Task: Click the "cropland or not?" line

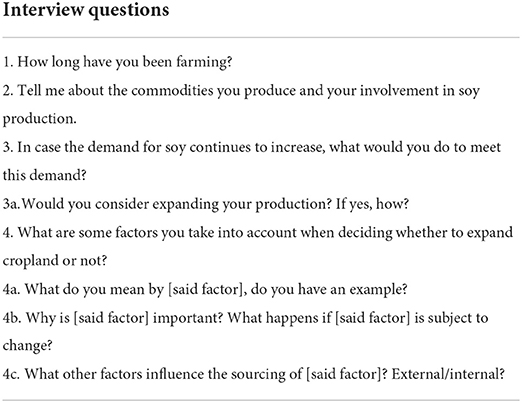Action: click(55, 260)
